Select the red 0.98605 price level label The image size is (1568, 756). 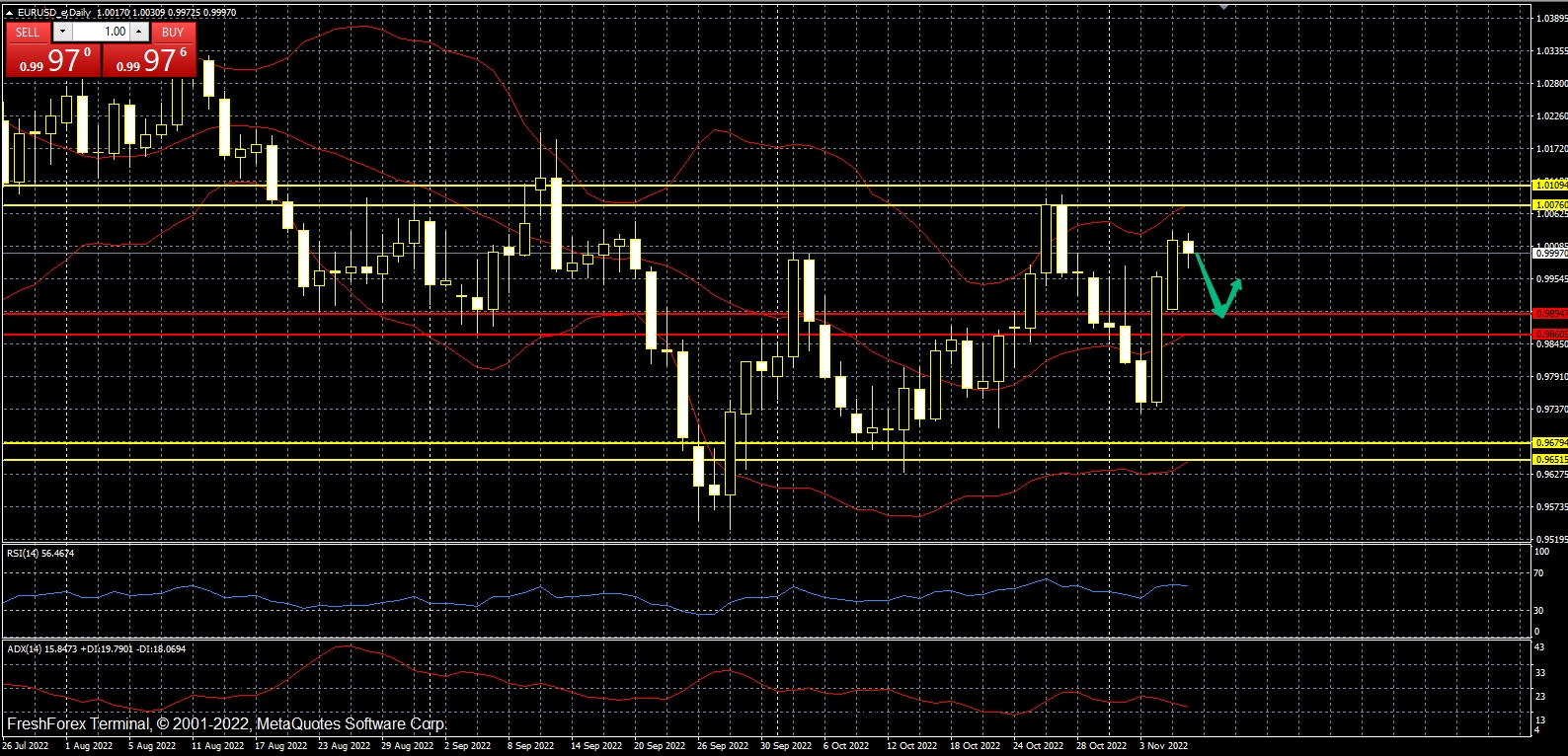1549,335
